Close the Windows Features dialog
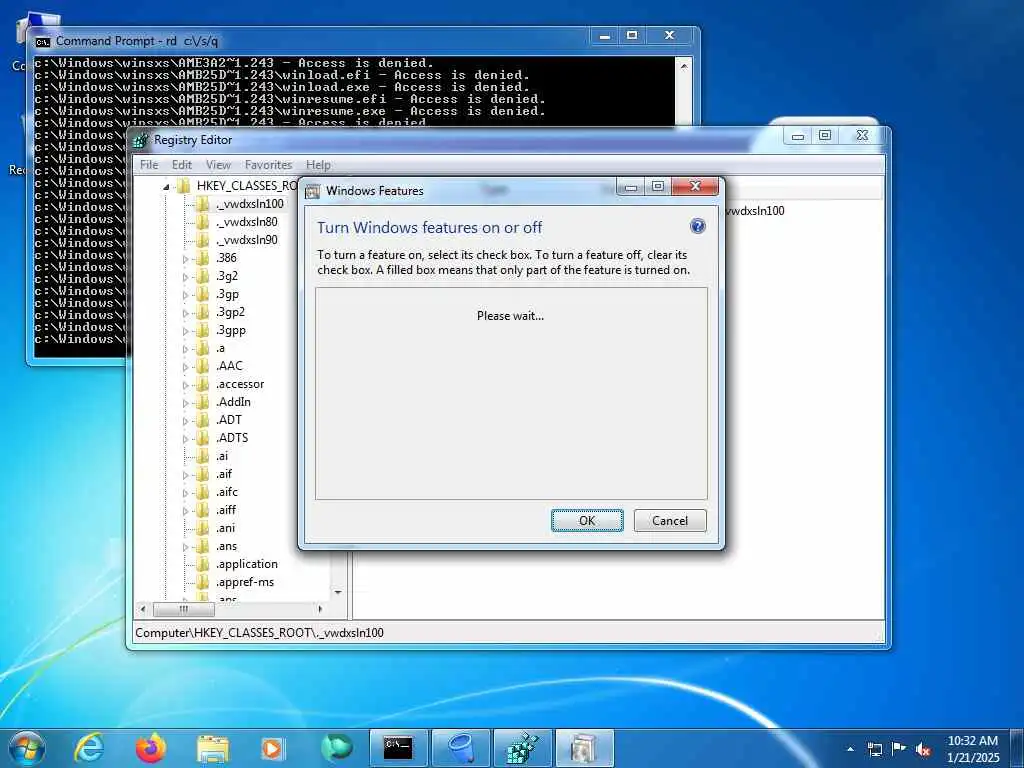Screen dimensions: 1024x768 click(696, 186)
